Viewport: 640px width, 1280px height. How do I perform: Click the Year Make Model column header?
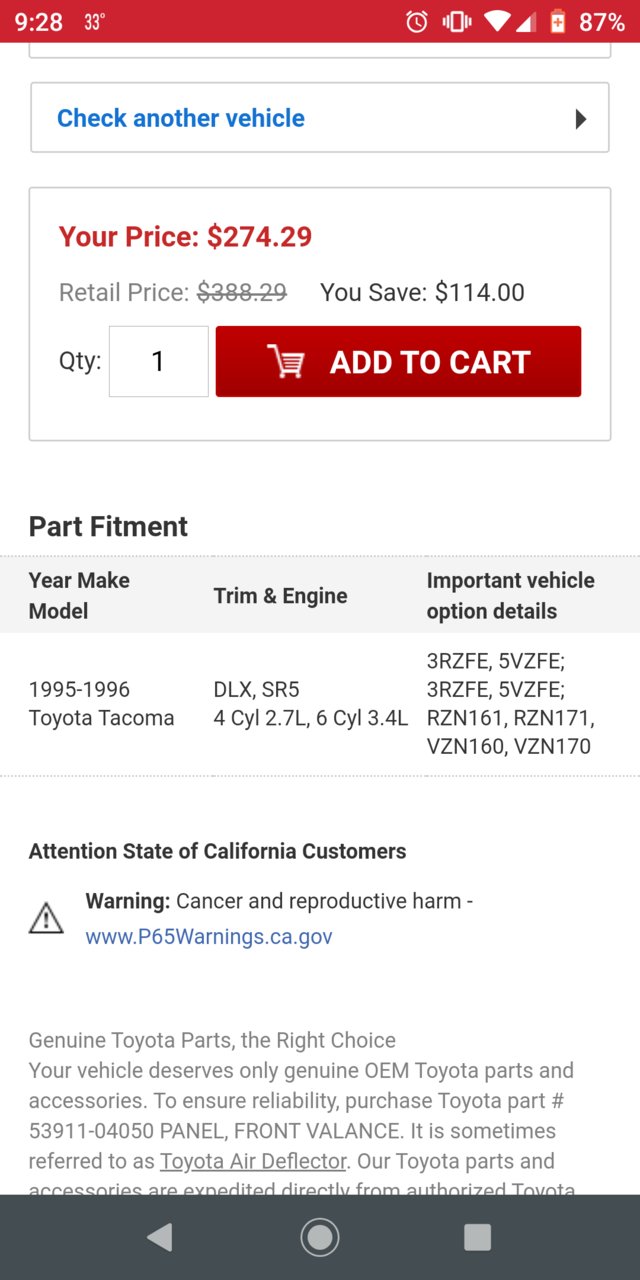click(x=80, y=595)
